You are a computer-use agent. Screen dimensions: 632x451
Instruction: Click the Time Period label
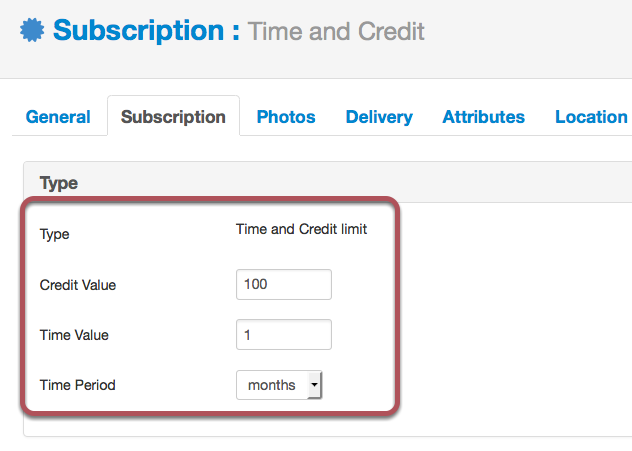(77, 385)
